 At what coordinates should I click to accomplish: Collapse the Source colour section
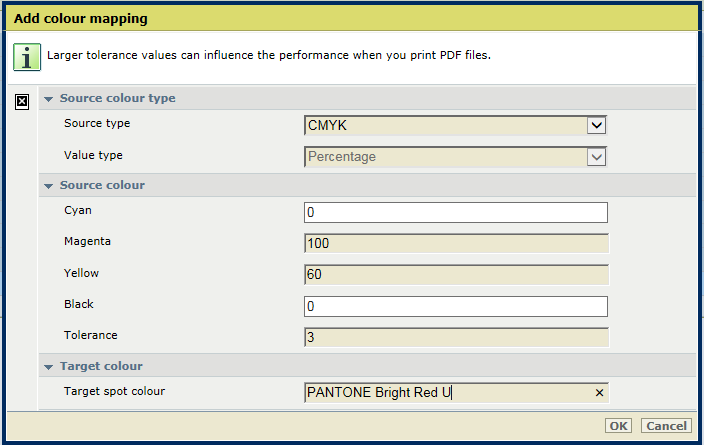tap(48, 186)
